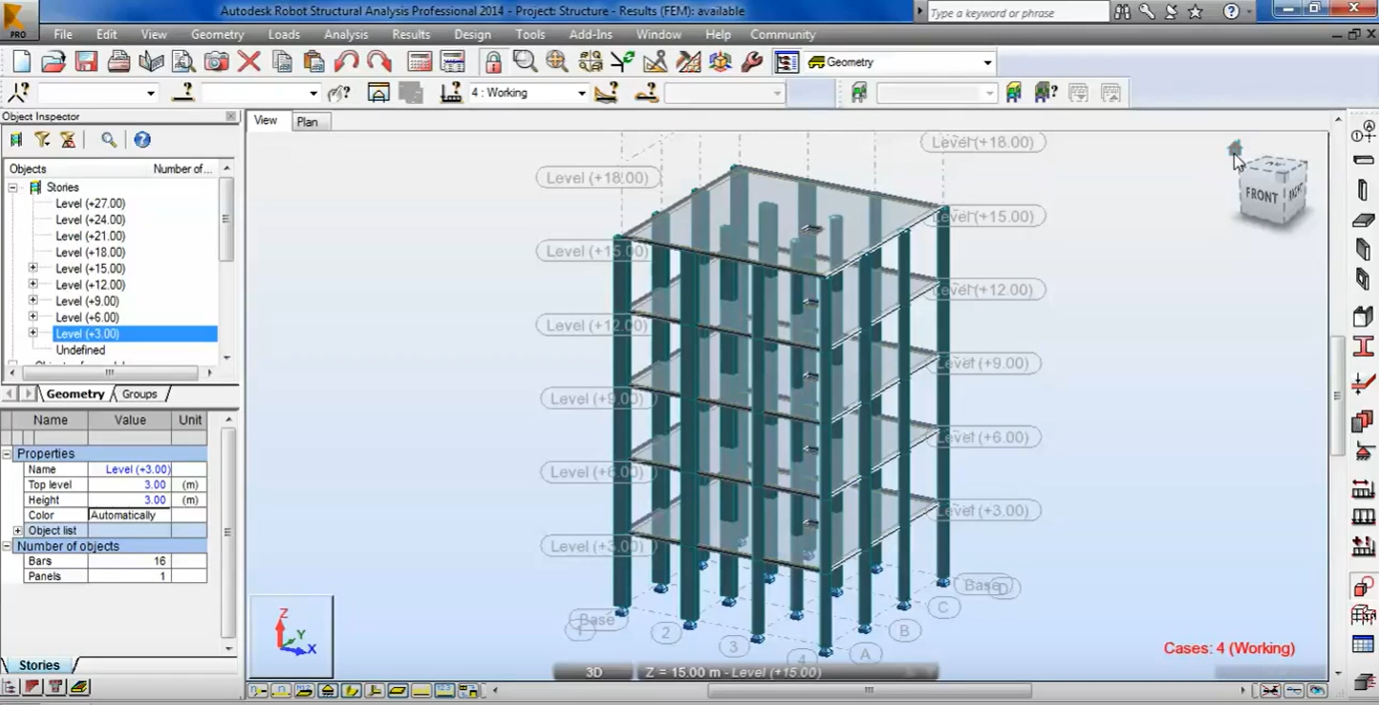The image size is (1379, 705).
Task: Click the FRONT face of the view cube
Action: coord(1261,195)
